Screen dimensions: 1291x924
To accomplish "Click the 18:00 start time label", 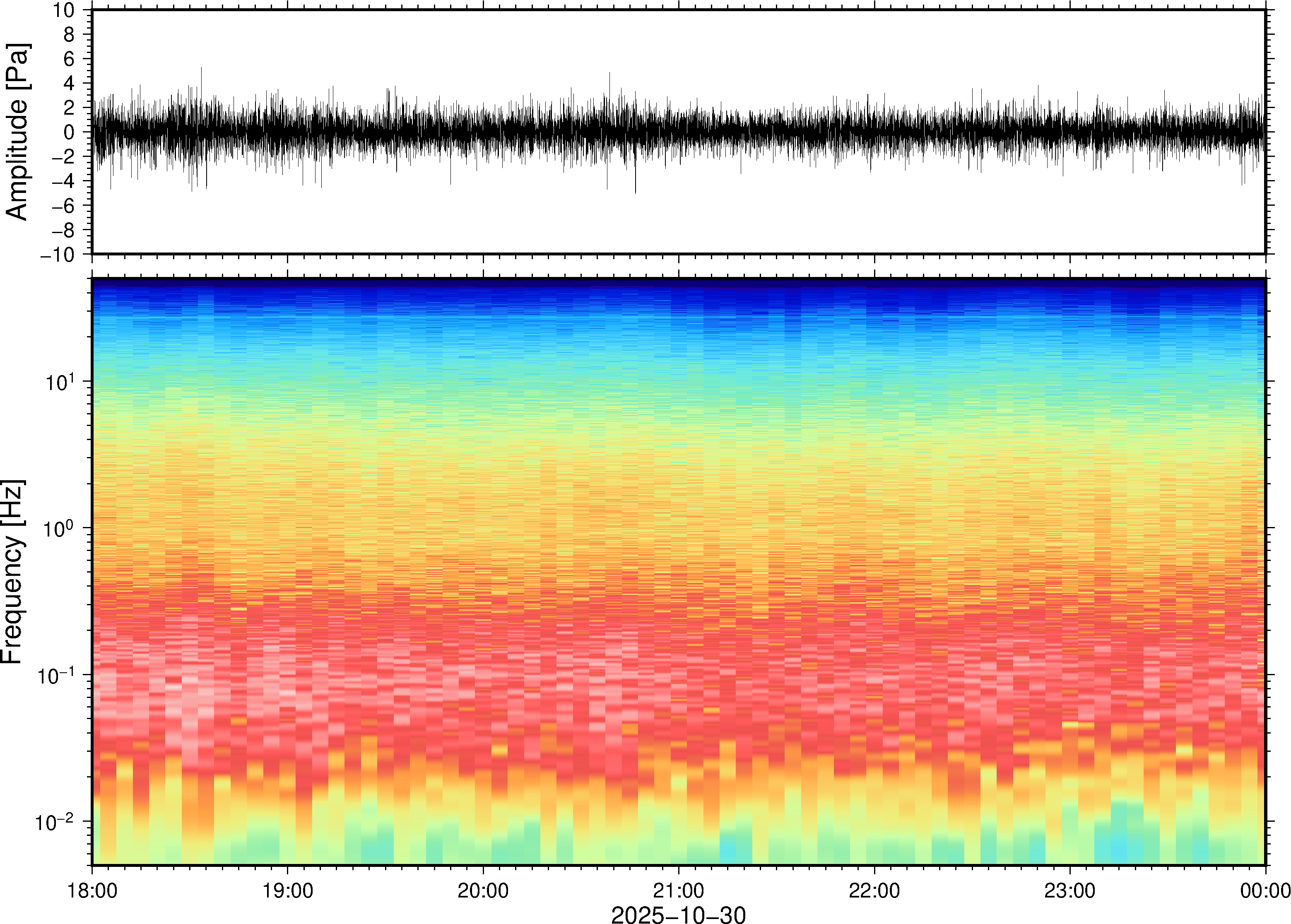I will [92, 890].
